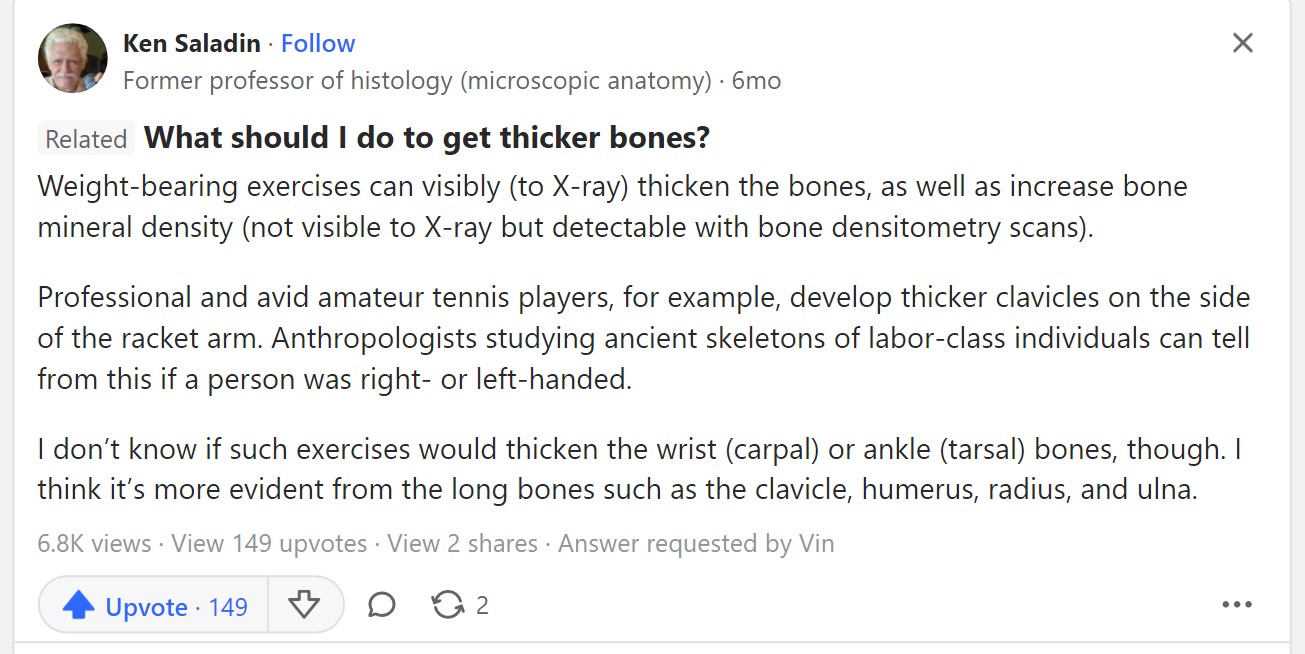Screen dimensions: 1305x654
Task: Visit the Ken Saladin author name link
Action: 191,43
